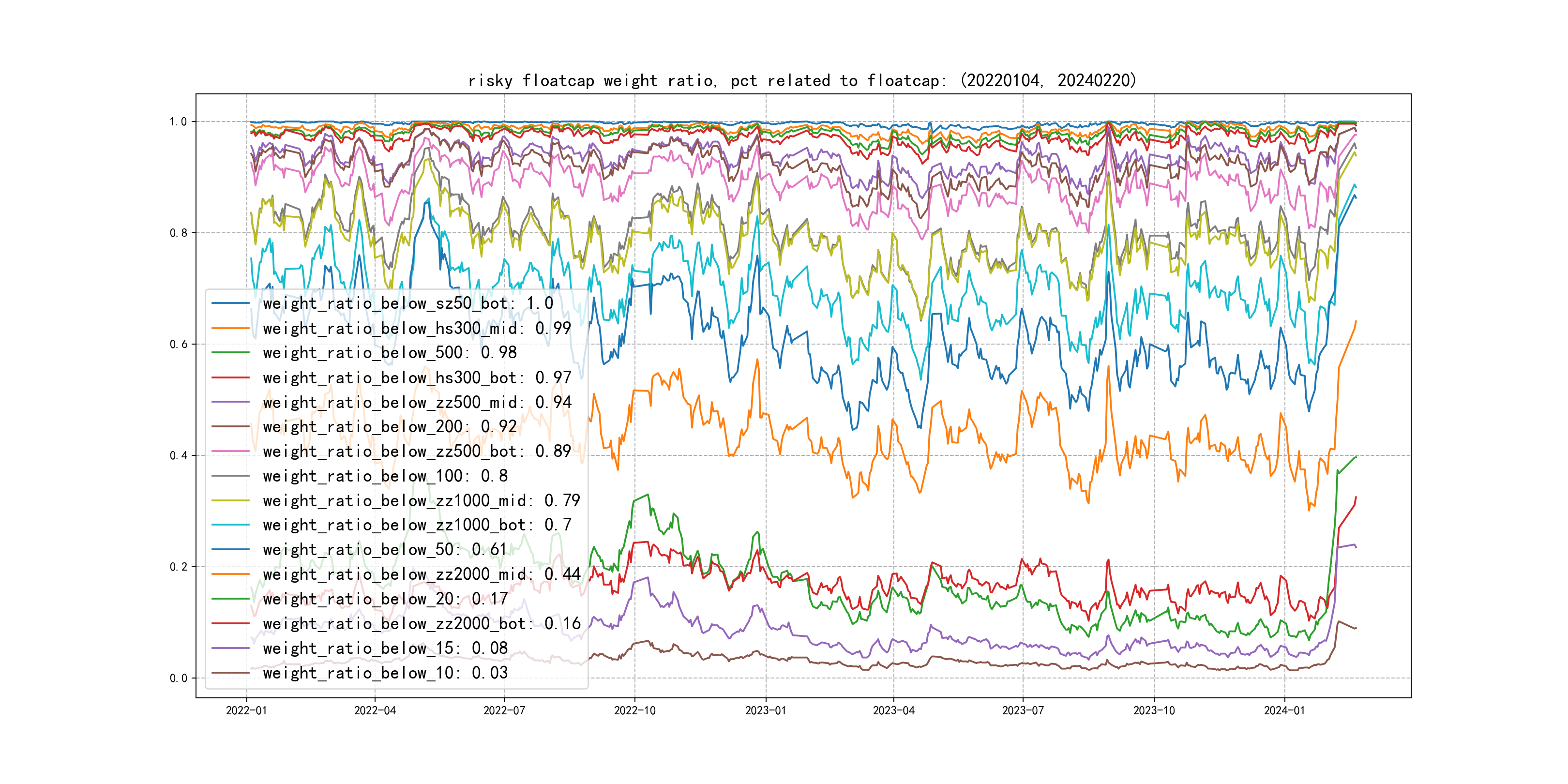Click the chart title text
This screenshot has width=1568, height=784.
(x=801, y=80)
